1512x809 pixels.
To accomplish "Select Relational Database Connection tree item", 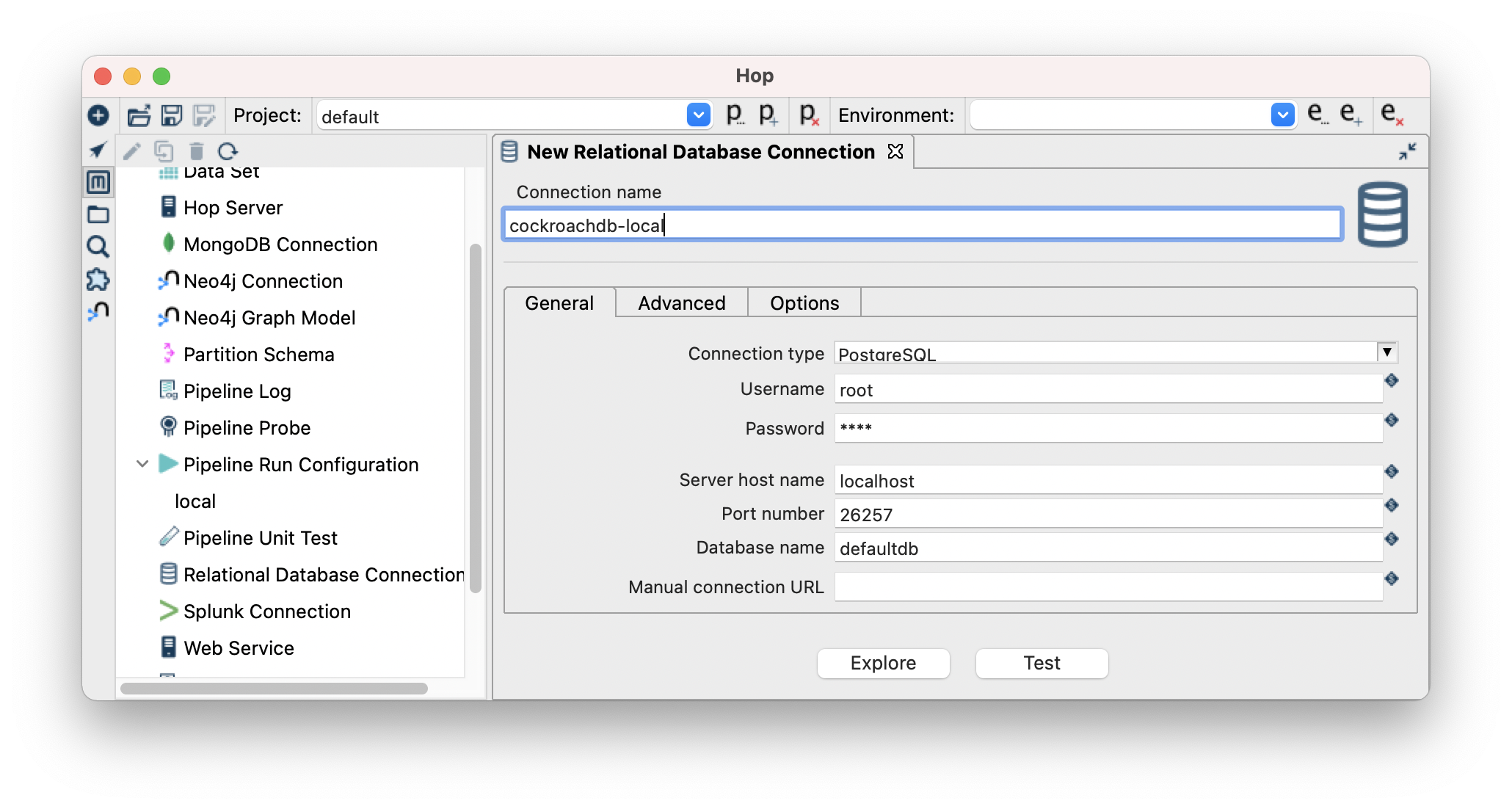I will 323,575.
